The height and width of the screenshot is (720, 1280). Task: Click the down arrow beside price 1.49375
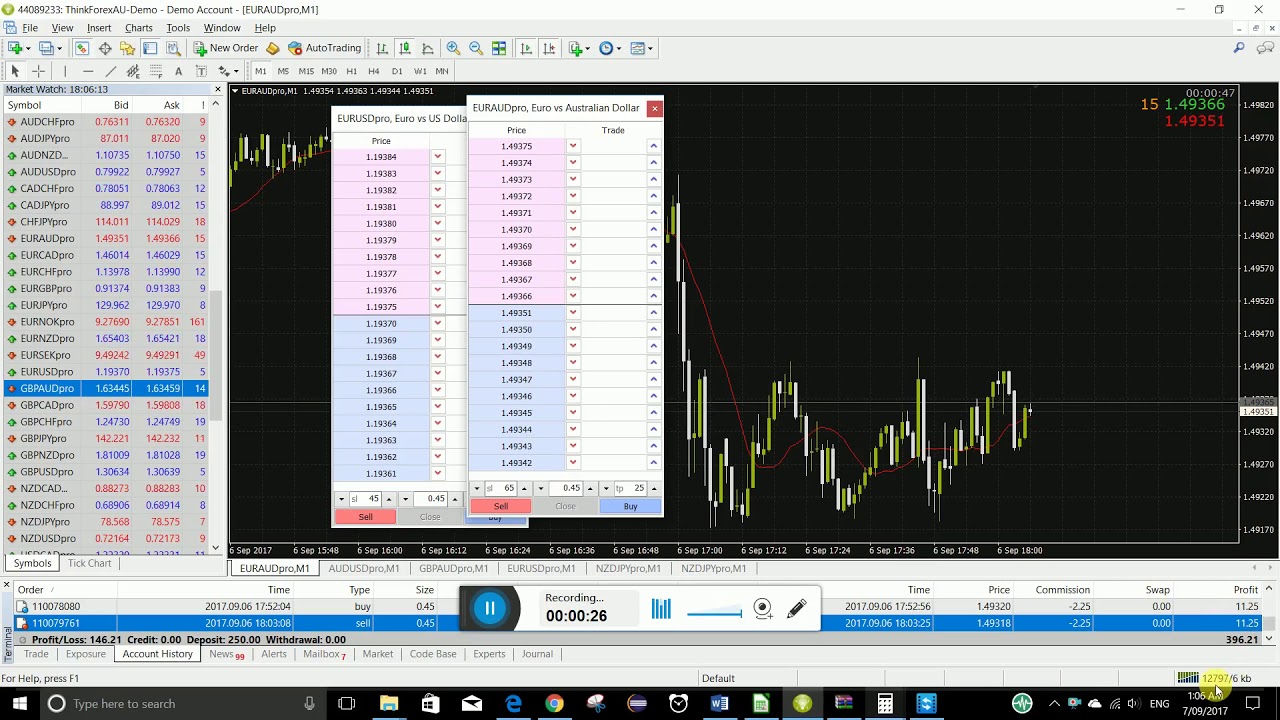click(x=573, y=146)
